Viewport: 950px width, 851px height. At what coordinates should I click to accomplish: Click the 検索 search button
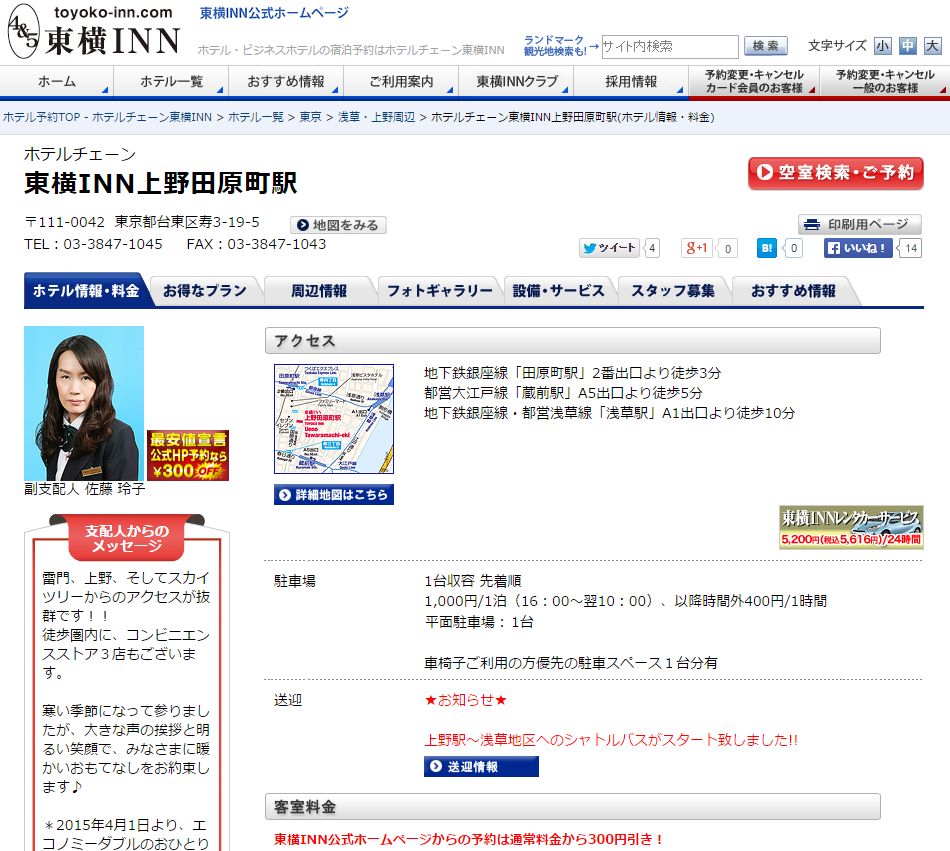(x=765, y=46)
